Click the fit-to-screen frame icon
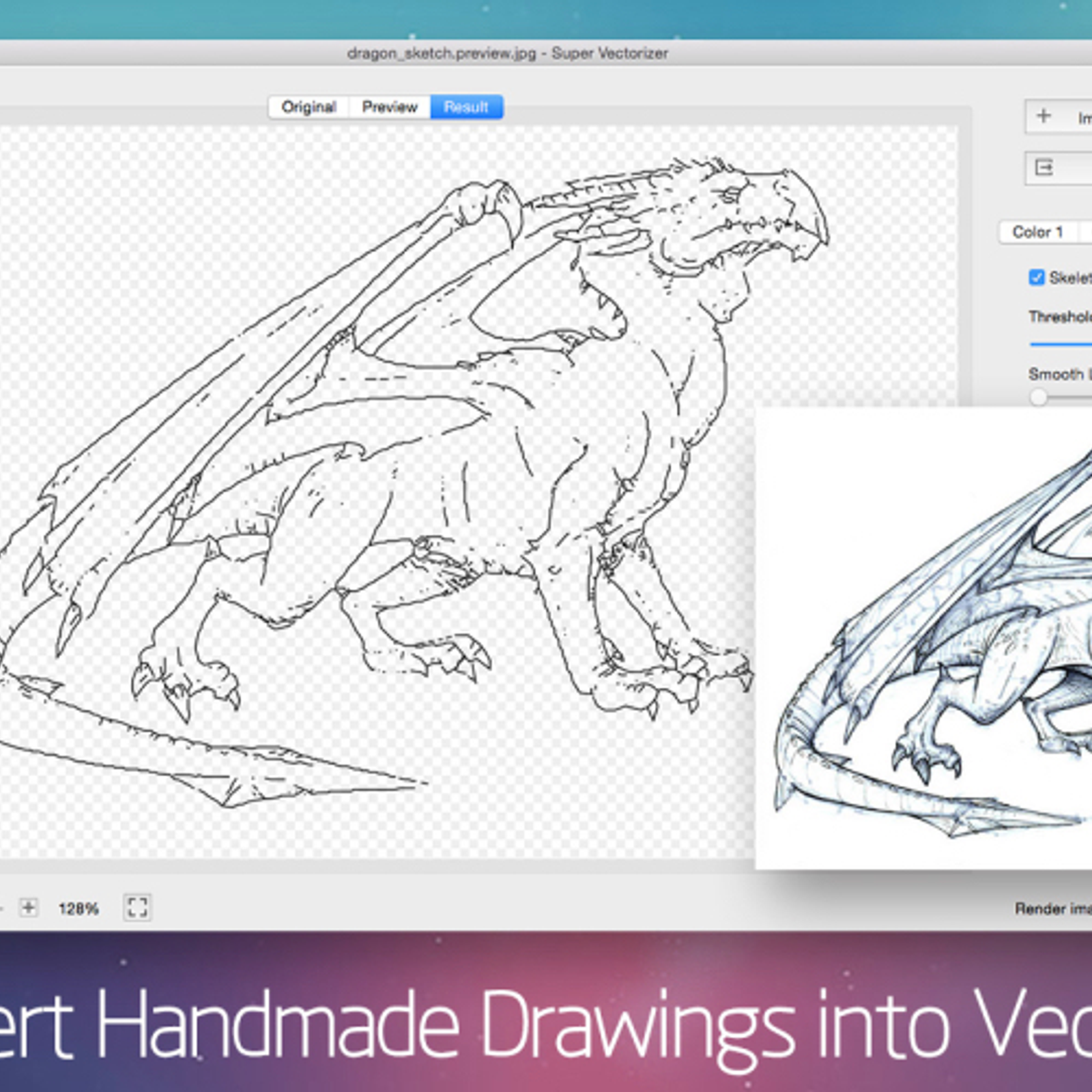This screenshot has height=1092, width=1092. pos(137,908)
